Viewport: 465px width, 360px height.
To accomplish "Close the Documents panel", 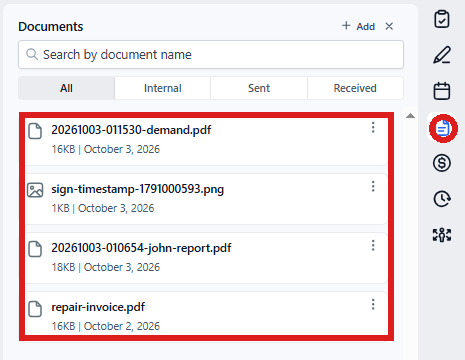I will tap(389, 26).
